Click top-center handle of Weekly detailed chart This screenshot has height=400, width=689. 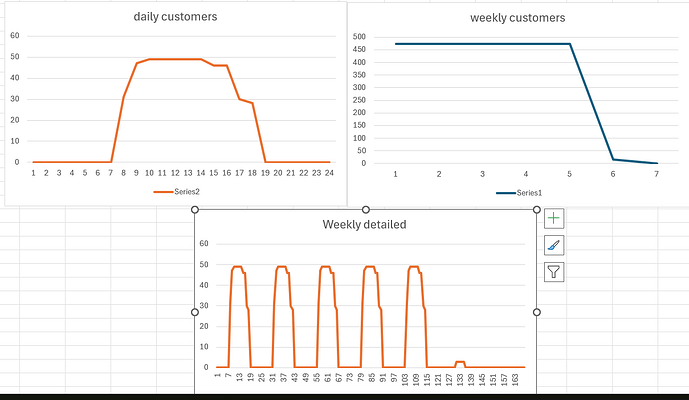pos(365,210)
